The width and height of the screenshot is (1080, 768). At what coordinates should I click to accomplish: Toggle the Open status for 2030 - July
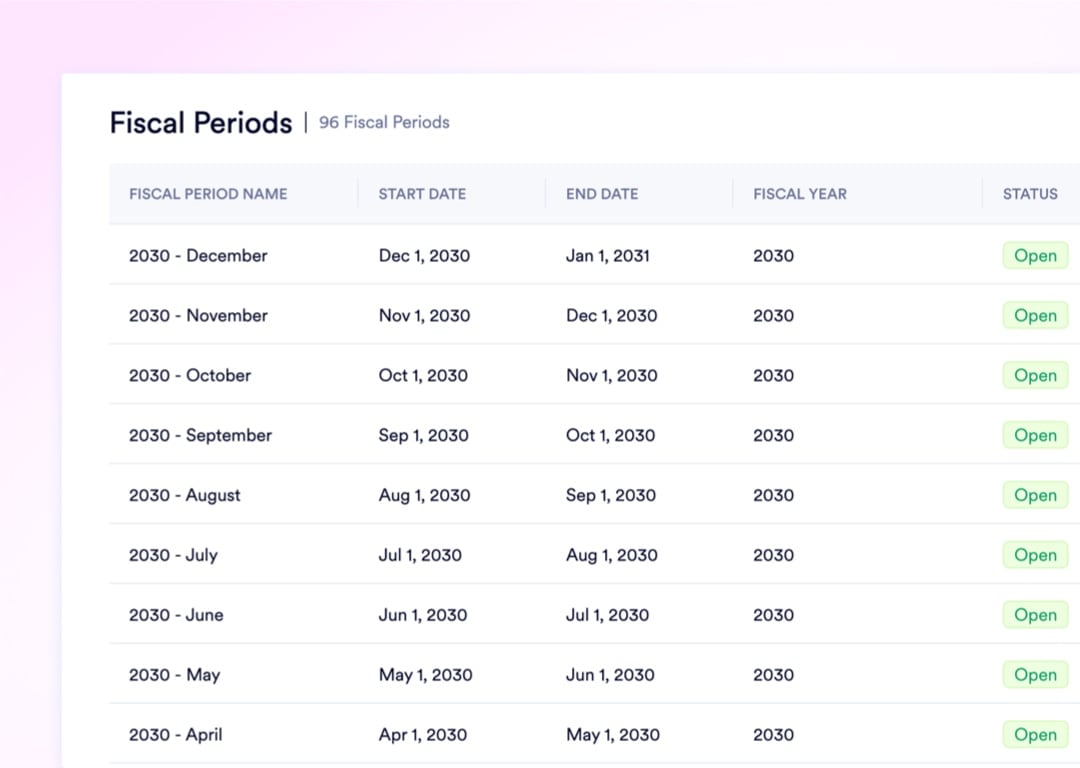[x=1035, y=555]
